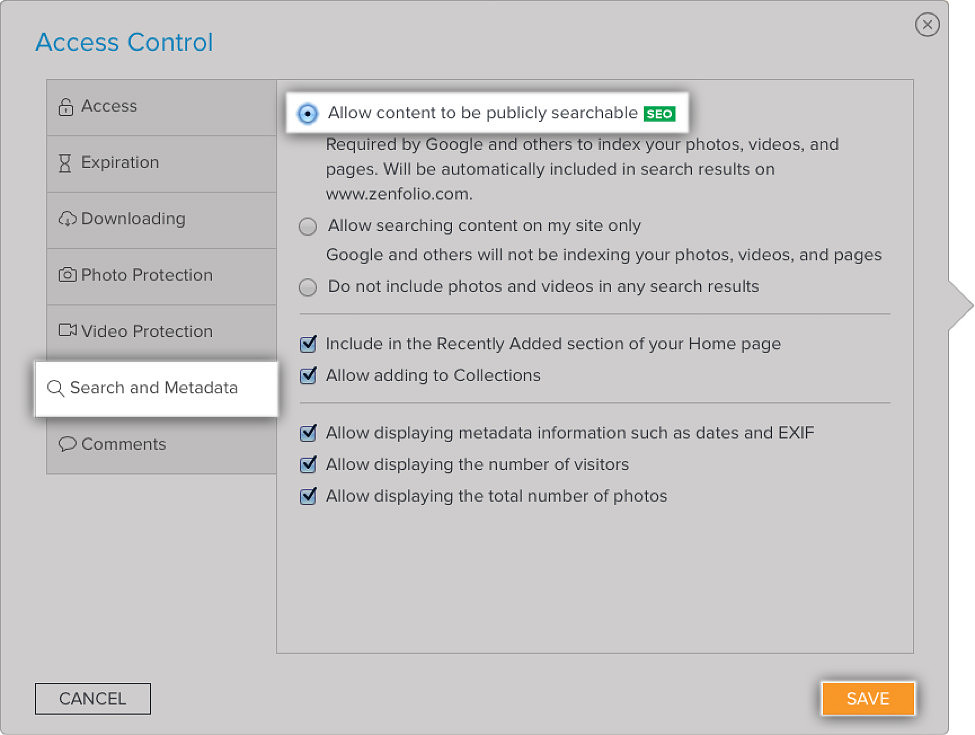975x735 pixels.
Task: Toggle Allow adding to Collections checkbox
Action: (x=308, y=376)
